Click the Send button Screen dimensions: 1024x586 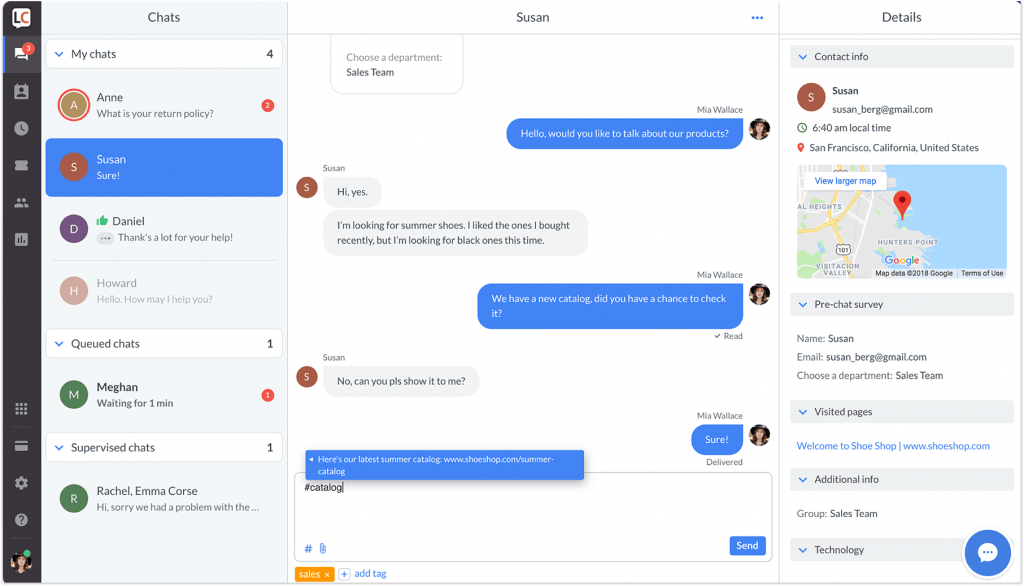pos(747,545)
